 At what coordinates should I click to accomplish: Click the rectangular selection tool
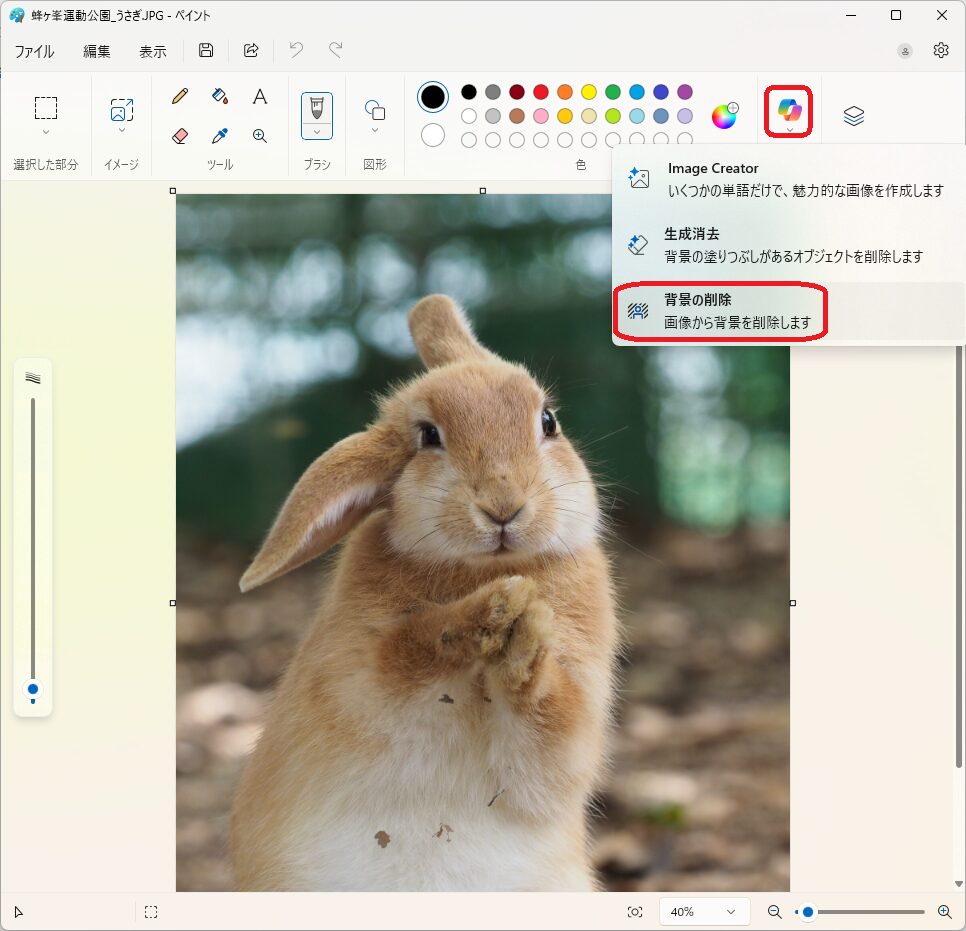46,108
